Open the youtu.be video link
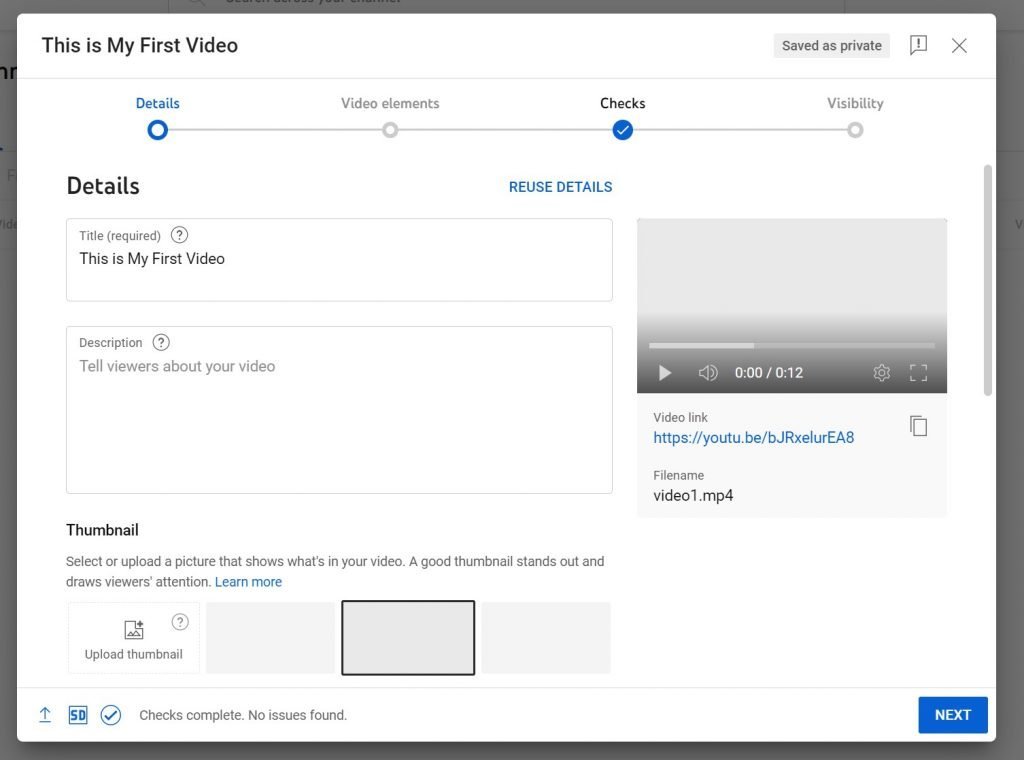Screen dimensions: 1024x760 point(753,438)
